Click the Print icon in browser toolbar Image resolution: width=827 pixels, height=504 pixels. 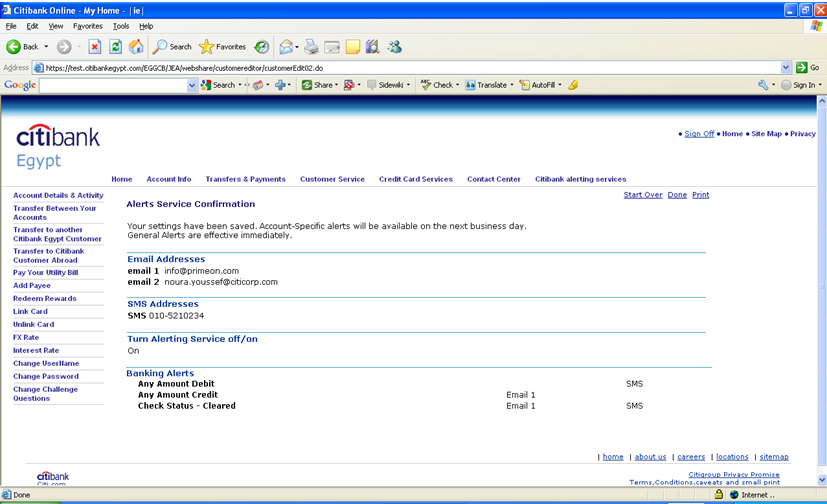311,47
